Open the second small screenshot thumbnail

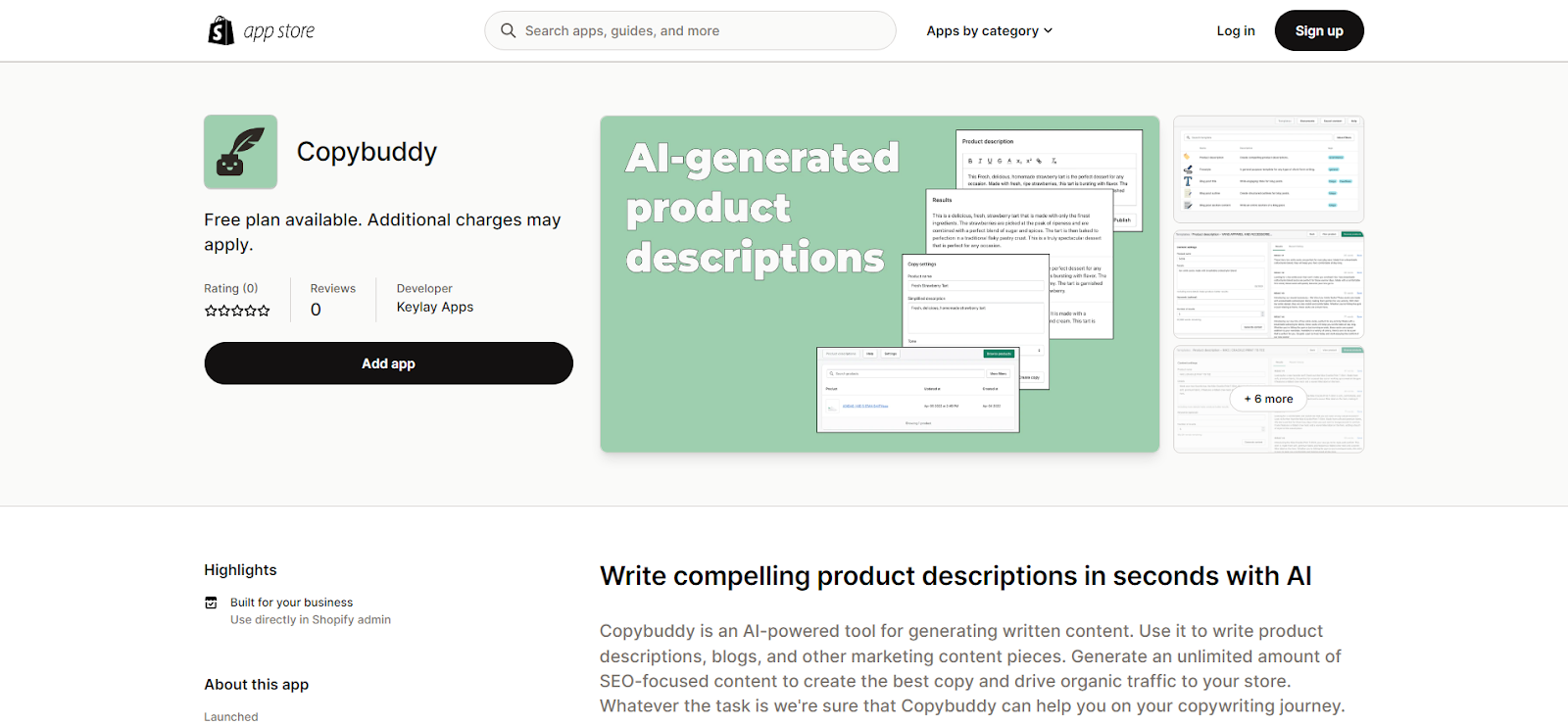pyautogui.click(x=1269, y=284)
